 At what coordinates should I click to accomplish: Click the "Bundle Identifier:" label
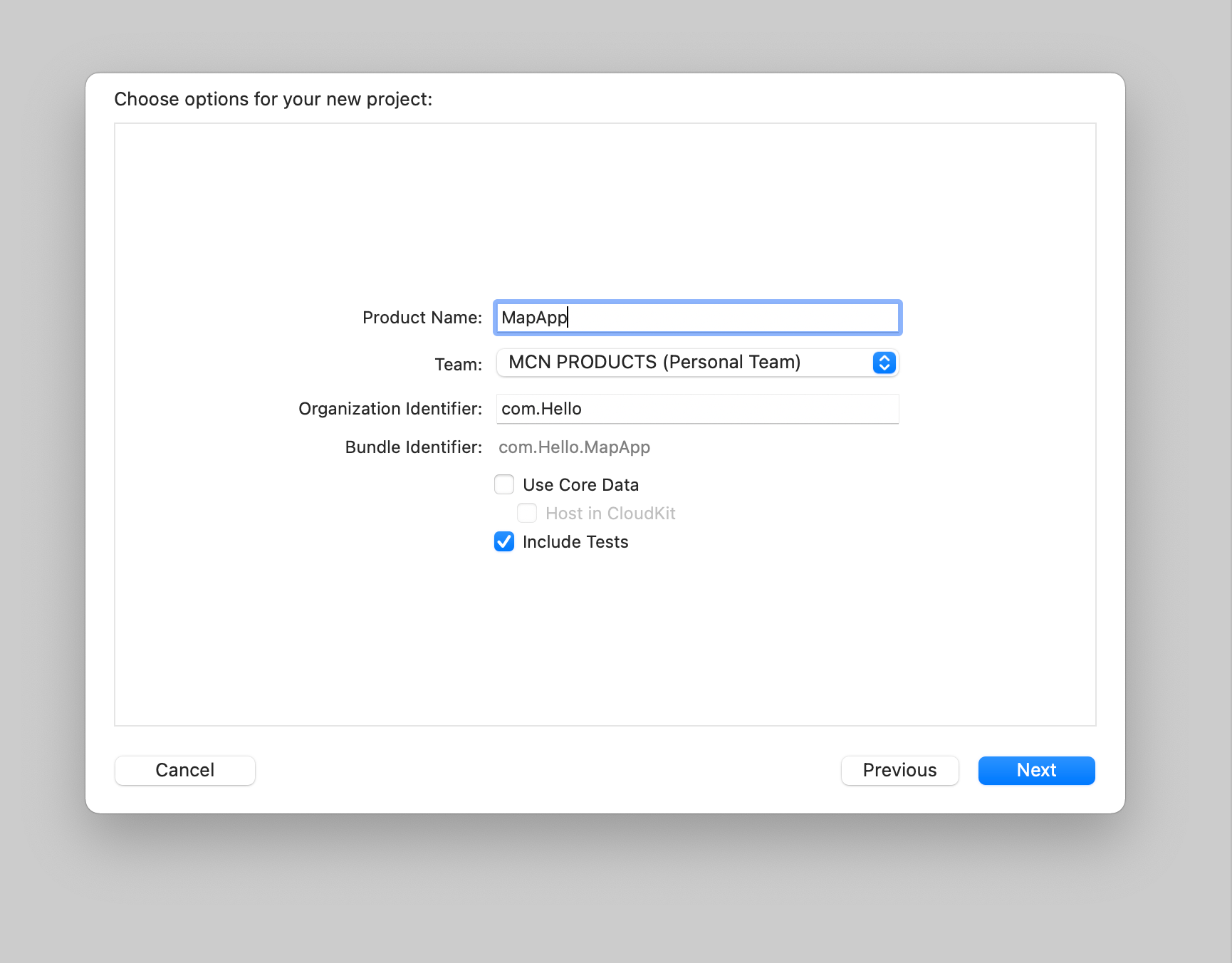pos(413,447)
